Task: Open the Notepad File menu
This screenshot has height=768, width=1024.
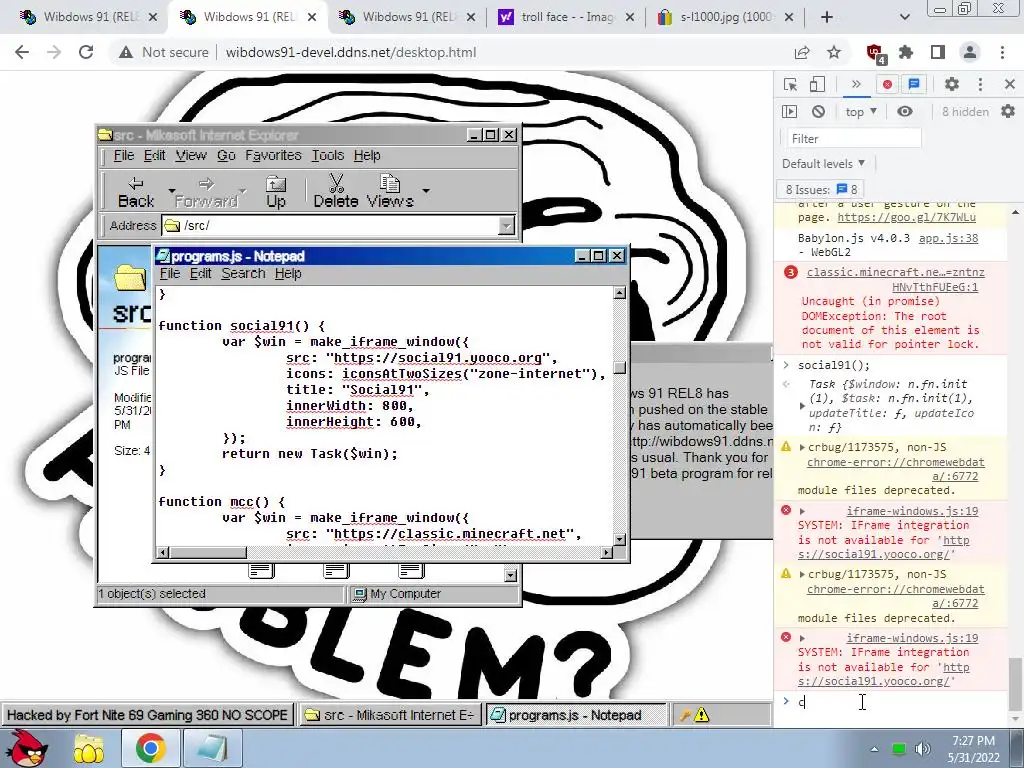Action: pos(169,274)
